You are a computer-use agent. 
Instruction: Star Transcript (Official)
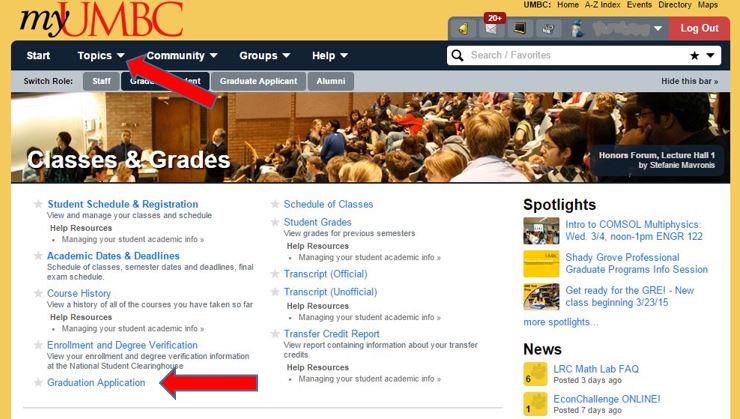275,274
